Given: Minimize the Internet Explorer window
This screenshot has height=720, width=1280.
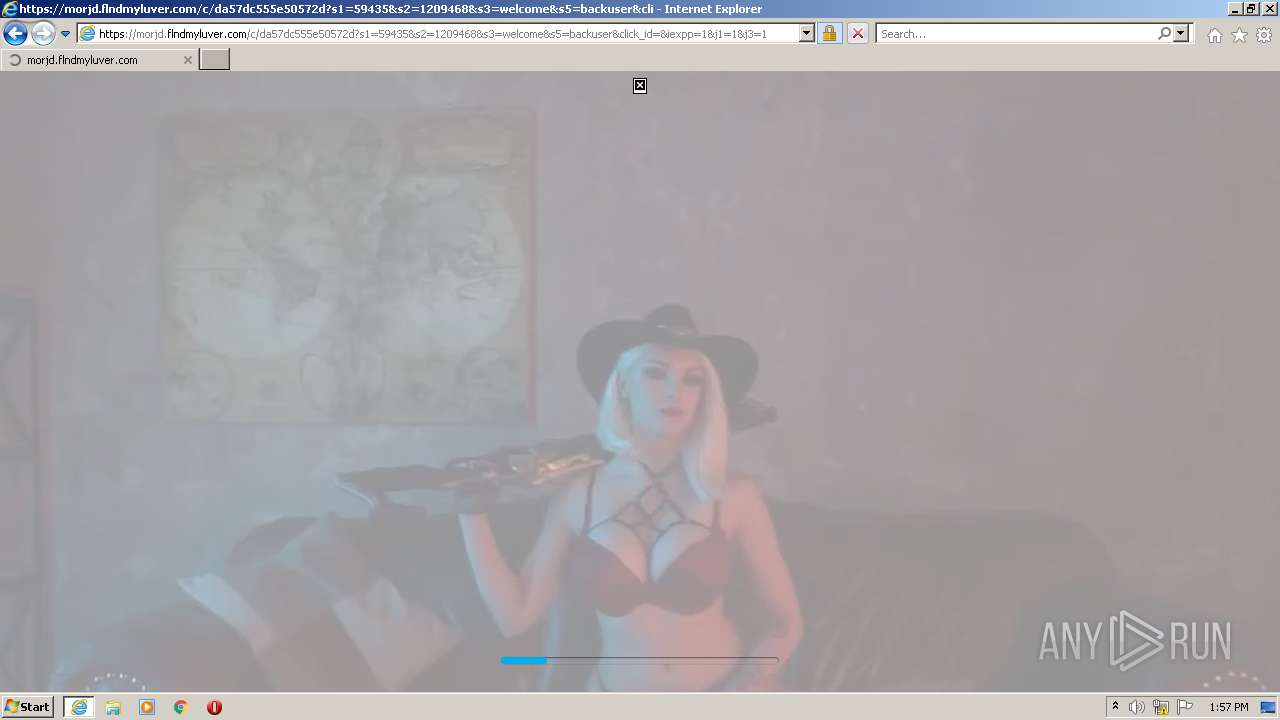Looking at the screenshot, I should (1234, 9).
